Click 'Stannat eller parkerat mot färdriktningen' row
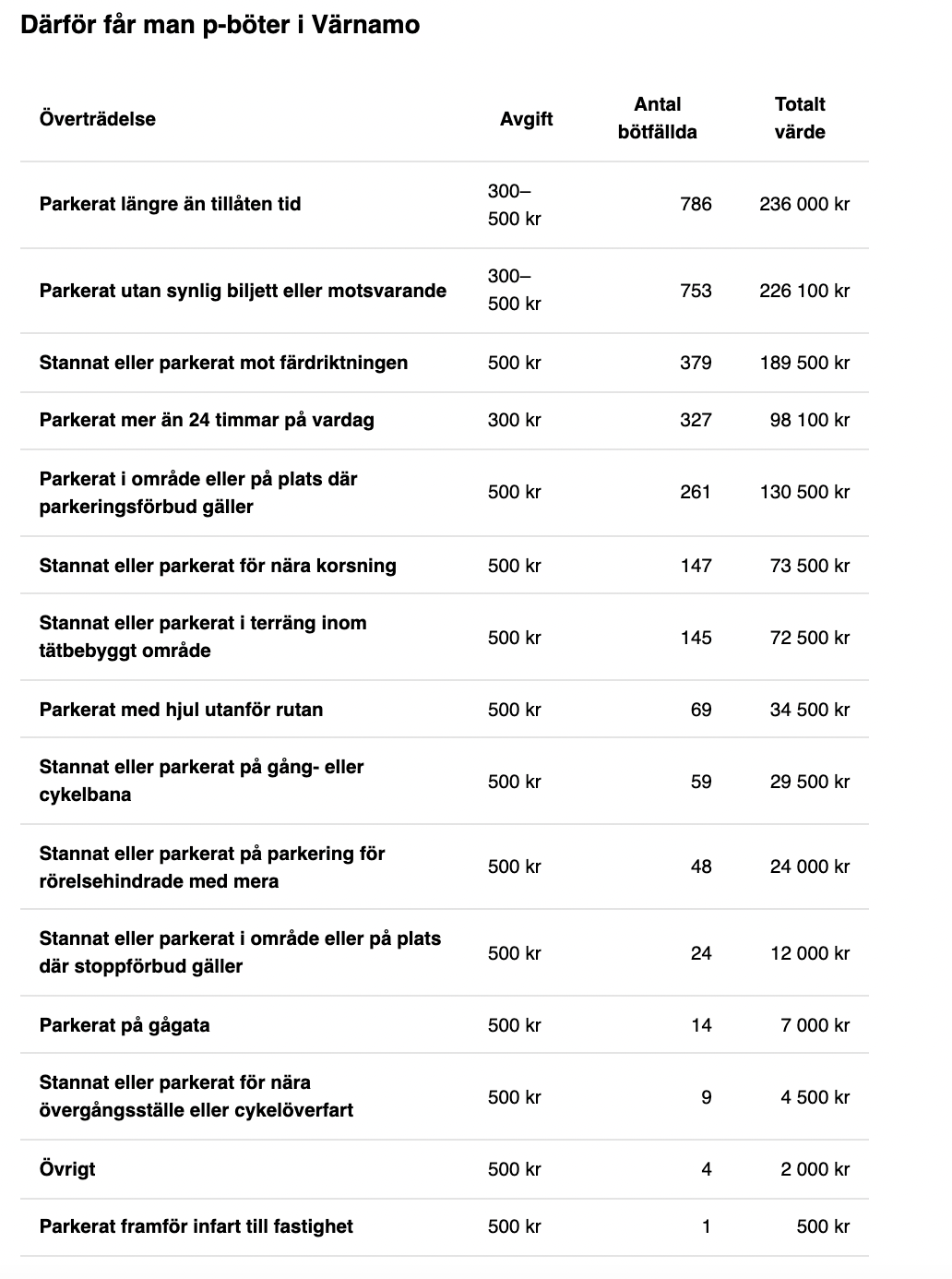 click(445, 363)
